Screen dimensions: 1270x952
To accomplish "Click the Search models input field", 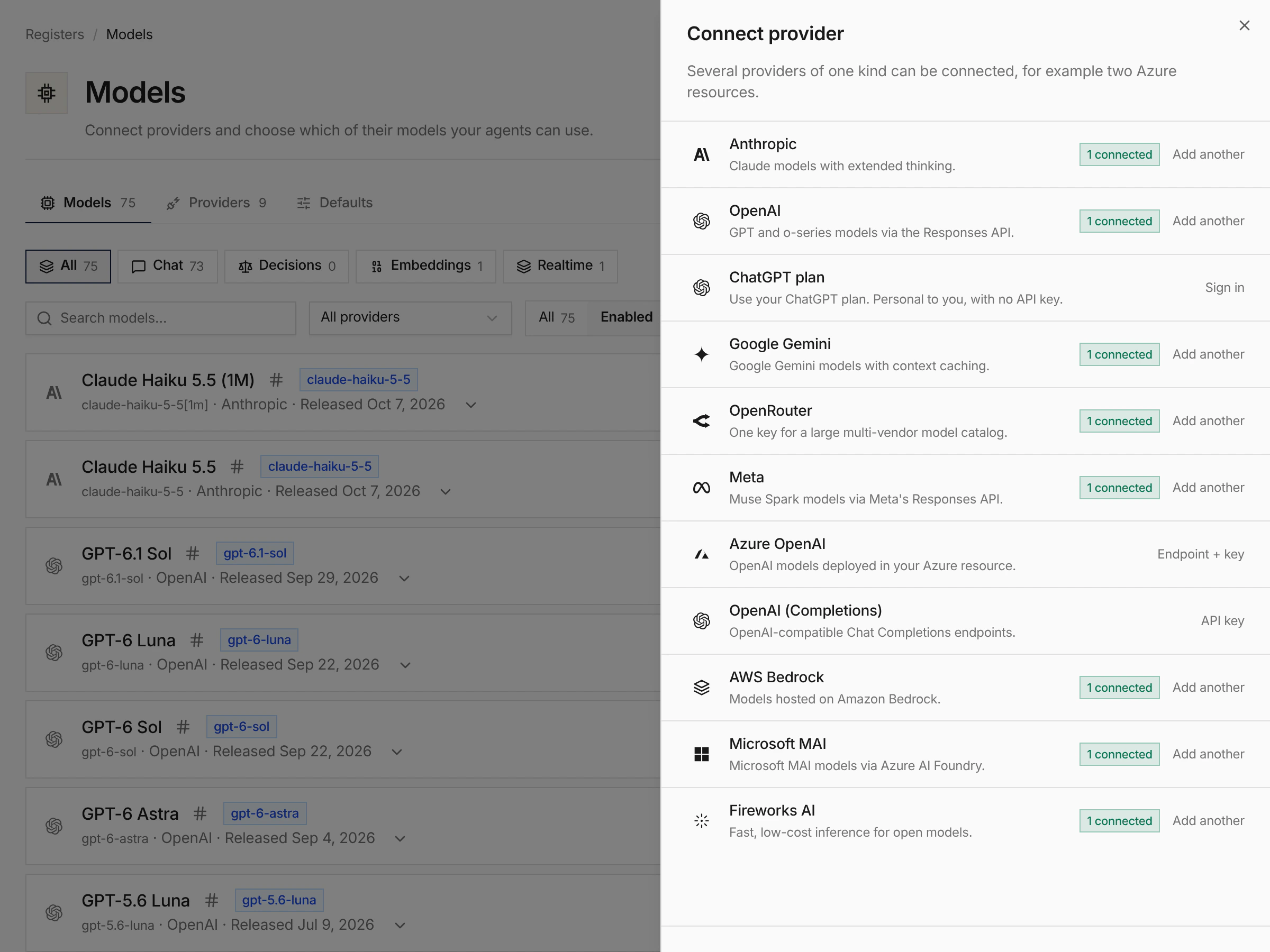I will tap(161, 318).
